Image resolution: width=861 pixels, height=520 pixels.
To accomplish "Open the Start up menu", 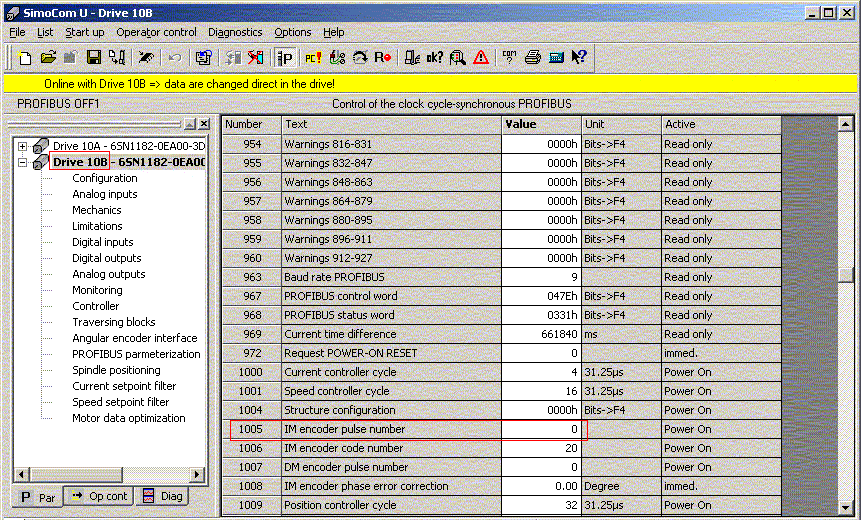I will tap(85, 32).
